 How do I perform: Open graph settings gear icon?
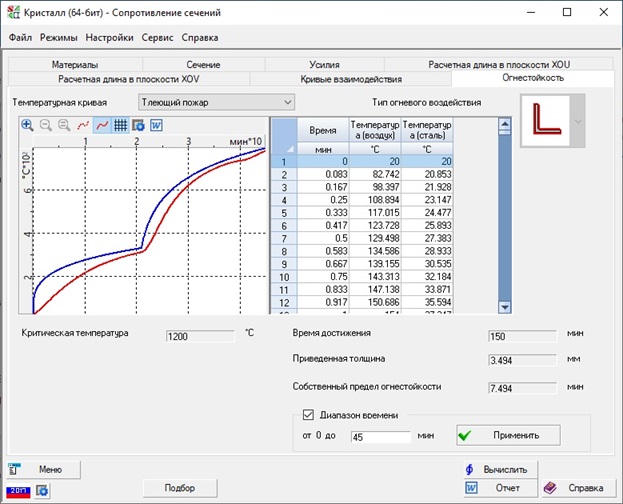tap(138, 125)
